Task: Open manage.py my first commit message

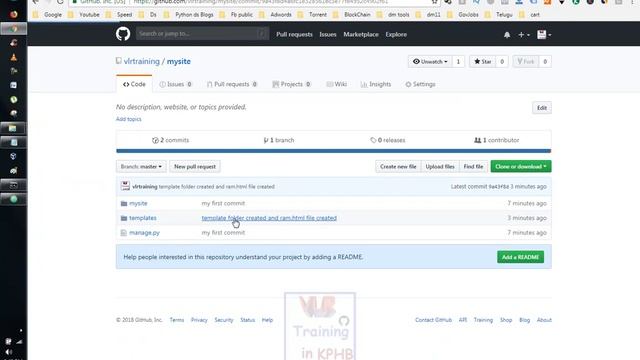Action: [223, 233]
